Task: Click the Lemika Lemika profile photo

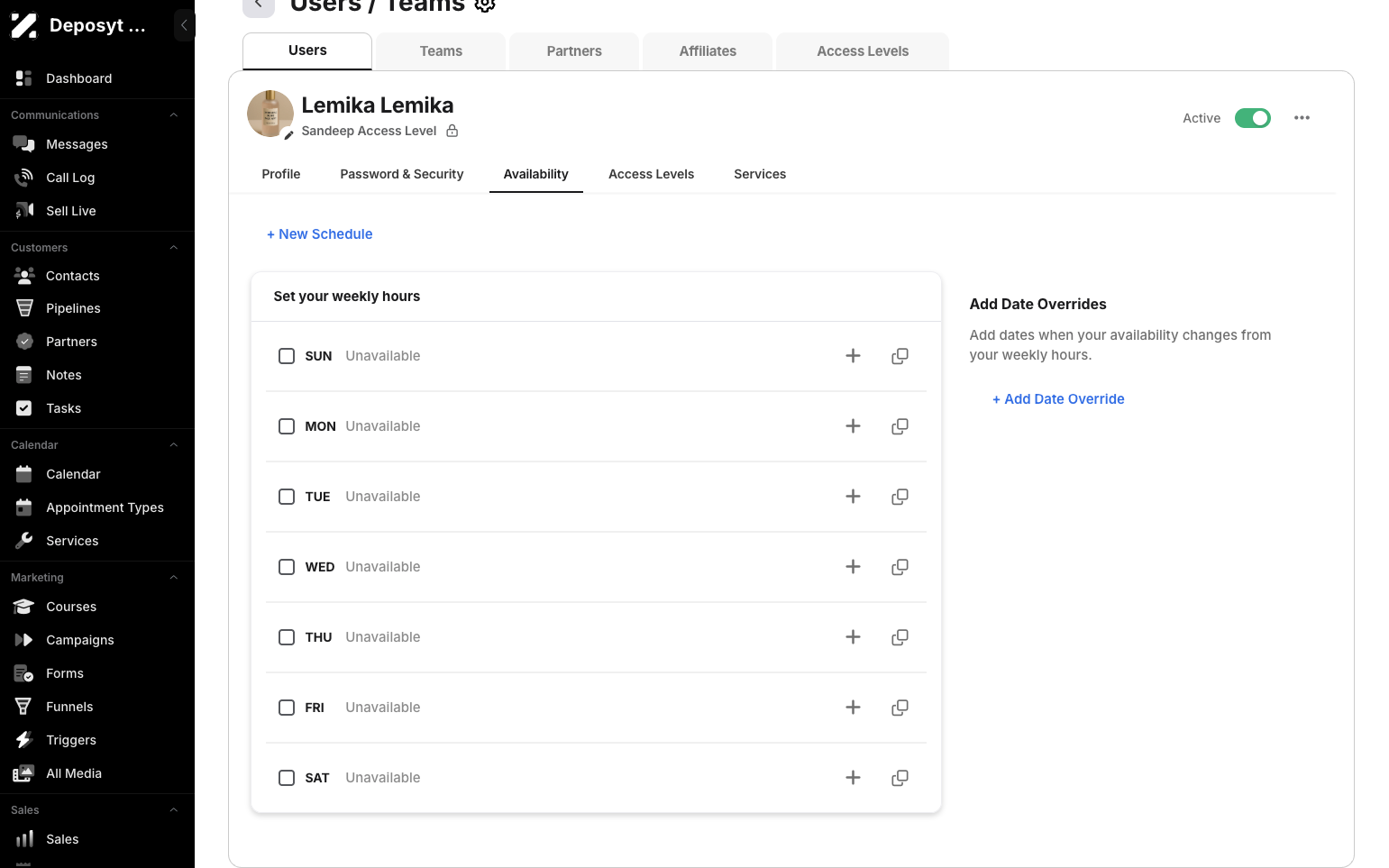Action: point(270,114)
